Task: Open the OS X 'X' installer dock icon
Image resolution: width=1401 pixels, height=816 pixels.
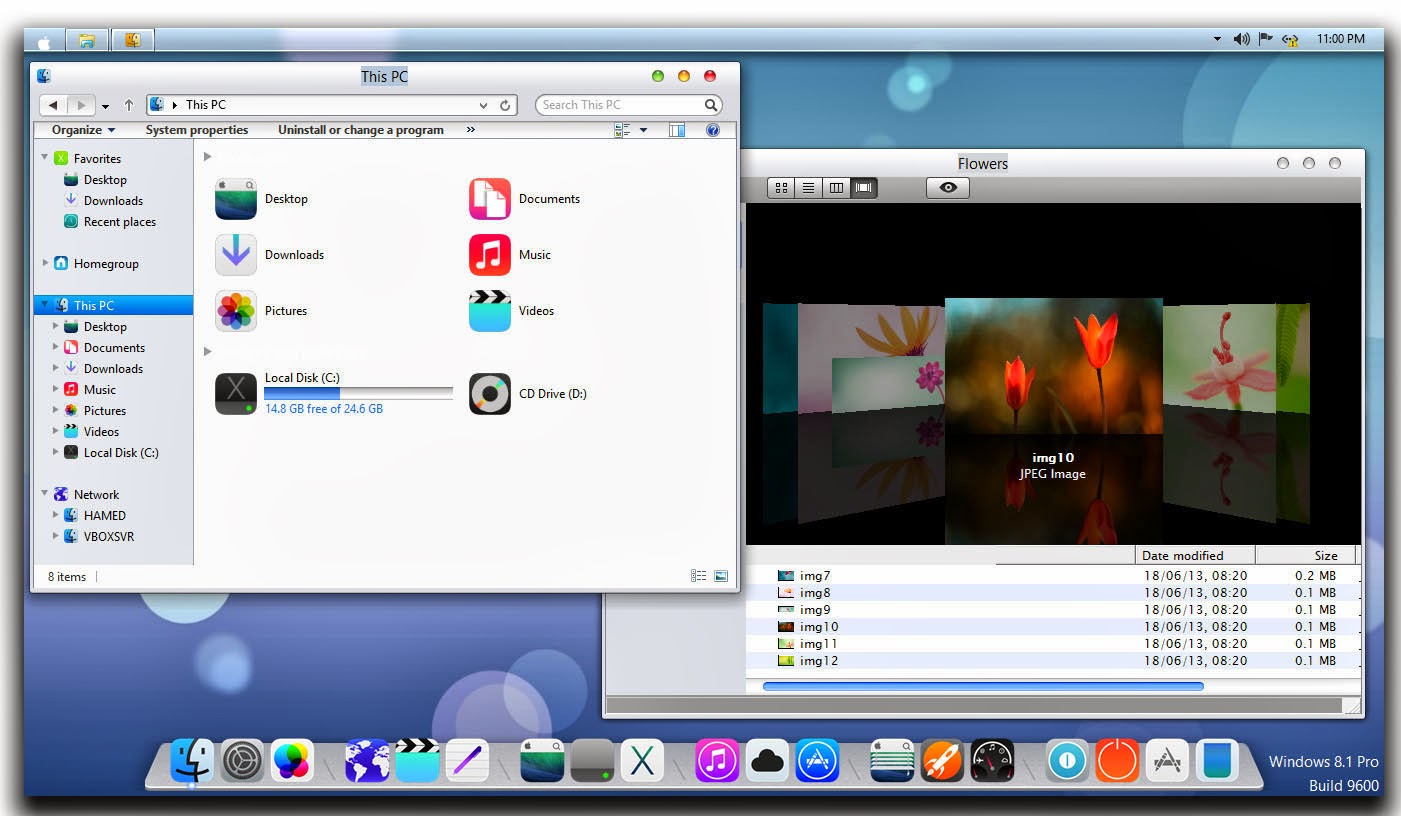Action: coord(642,762)
